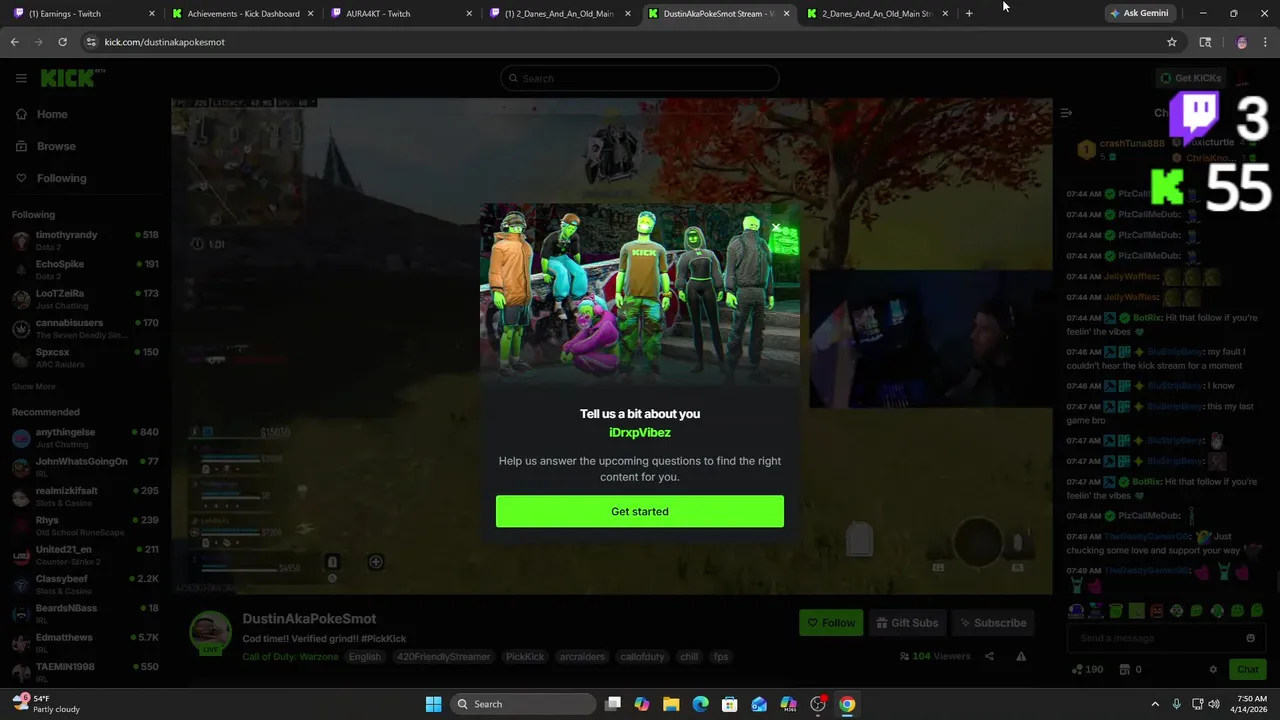Click the green Chat send button

(x=1248, y=669)
